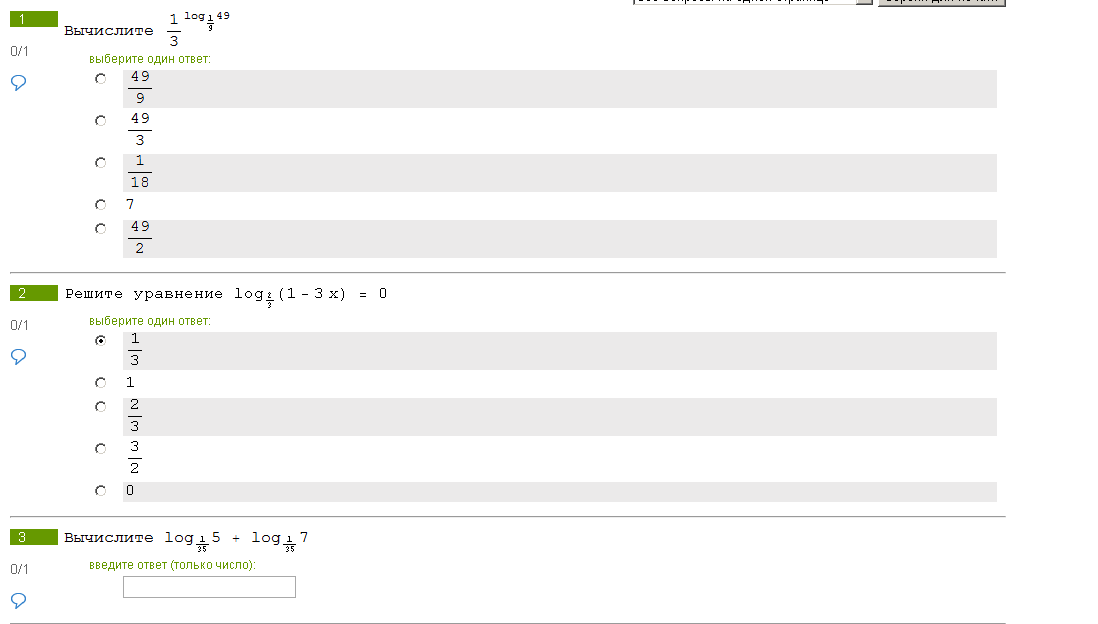Viewport: 1098px width, 624px height.
Task: Click the comment bubble icon for question 3
Action: click(18, 600)
